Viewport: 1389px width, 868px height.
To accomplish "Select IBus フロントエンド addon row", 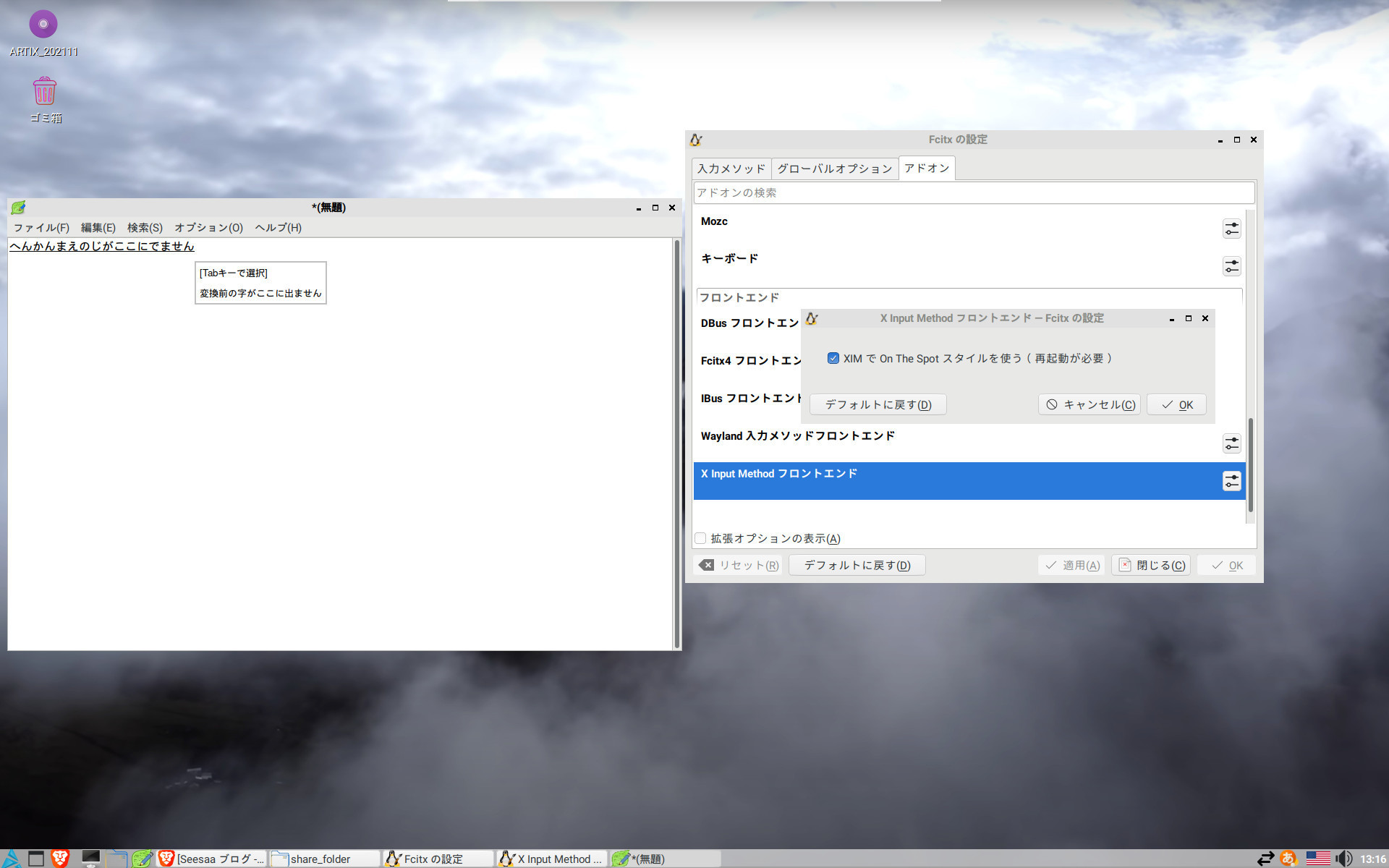I will point(748,399).
